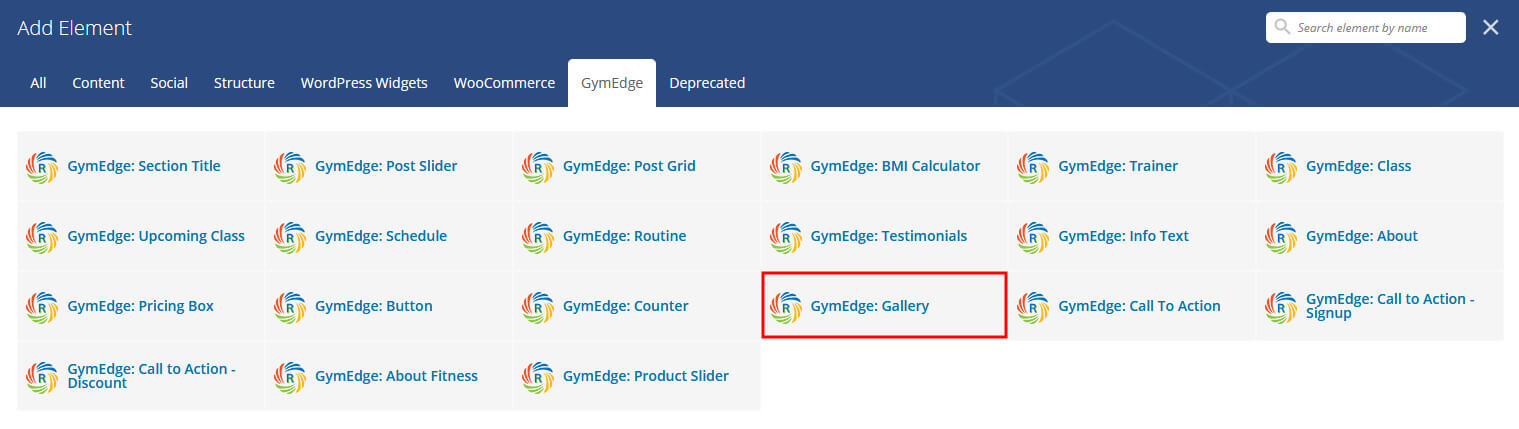The image size is (1519, 429).
Task: Choose the GymEdge: Schedule icon
Action: coord(290,236)
